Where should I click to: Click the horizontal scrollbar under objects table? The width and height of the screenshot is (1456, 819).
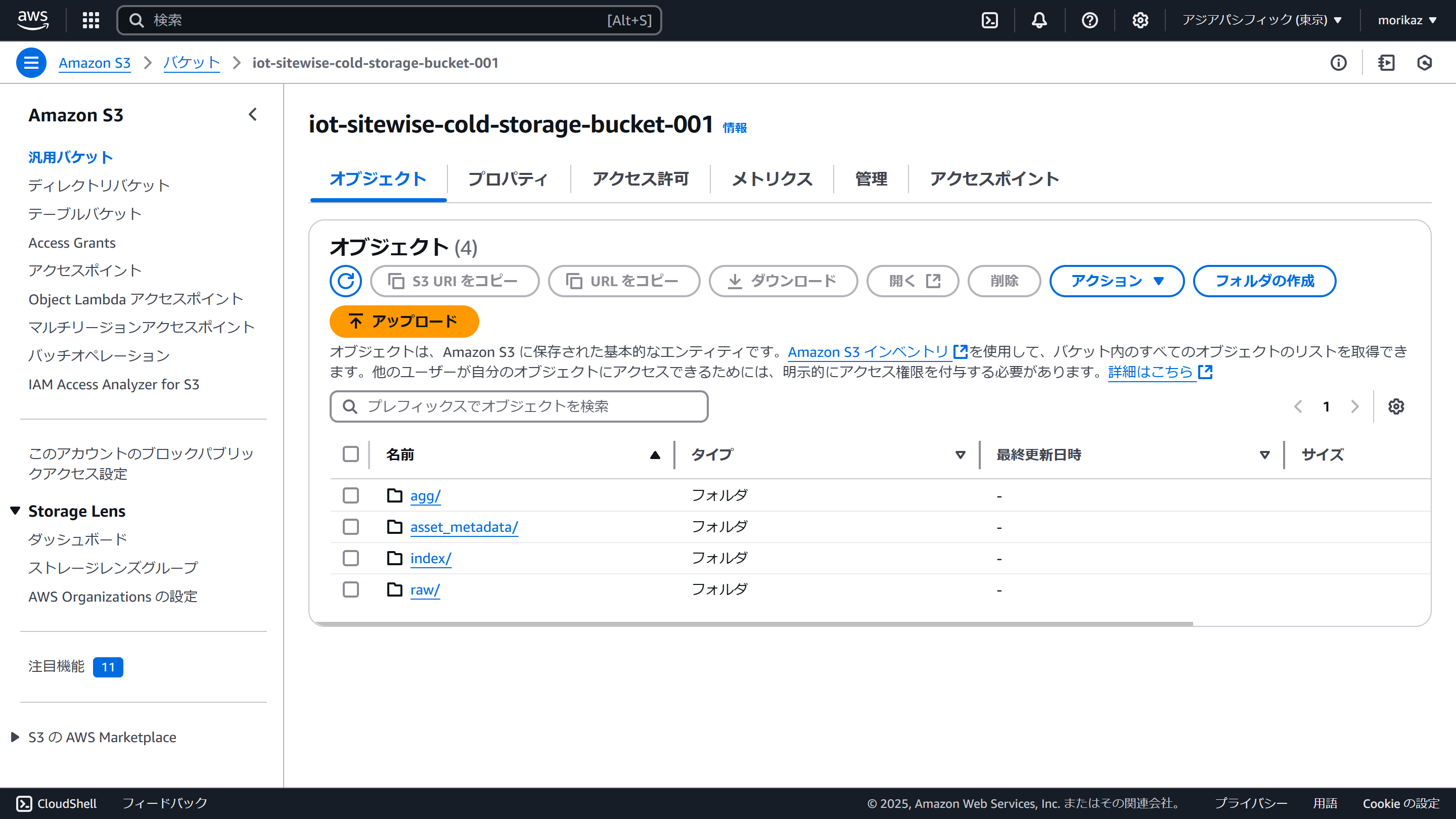tap(752, 624)
